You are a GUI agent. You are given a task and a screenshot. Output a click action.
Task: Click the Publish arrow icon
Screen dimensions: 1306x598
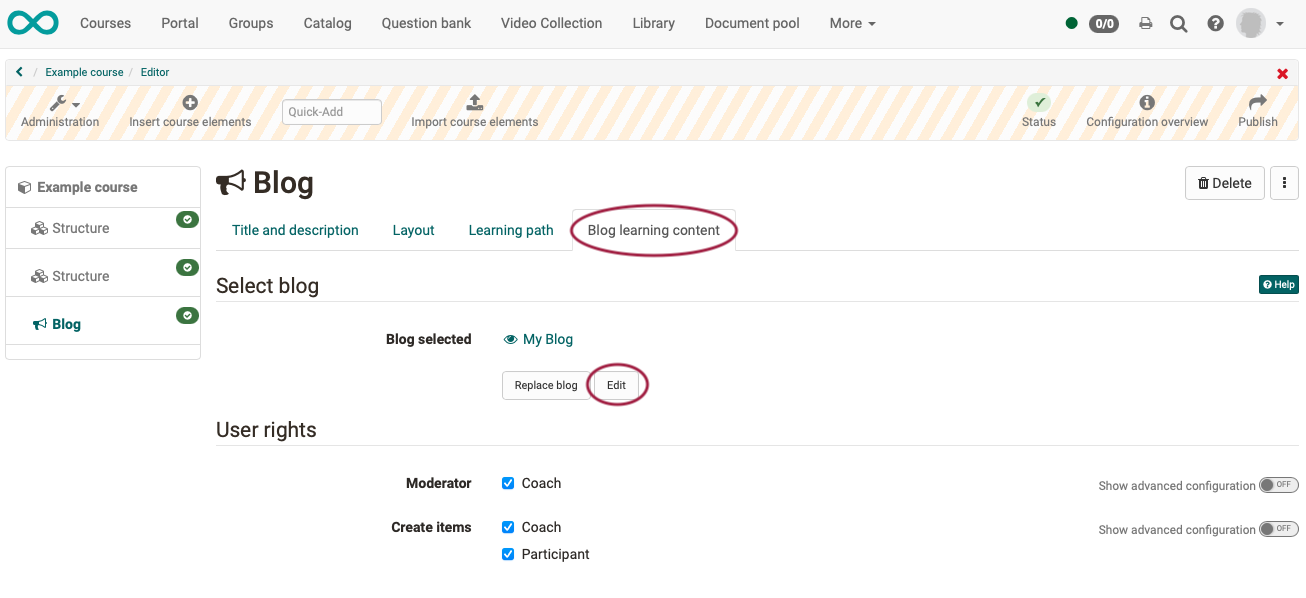pyautogui.click(x=1258, y=102)
